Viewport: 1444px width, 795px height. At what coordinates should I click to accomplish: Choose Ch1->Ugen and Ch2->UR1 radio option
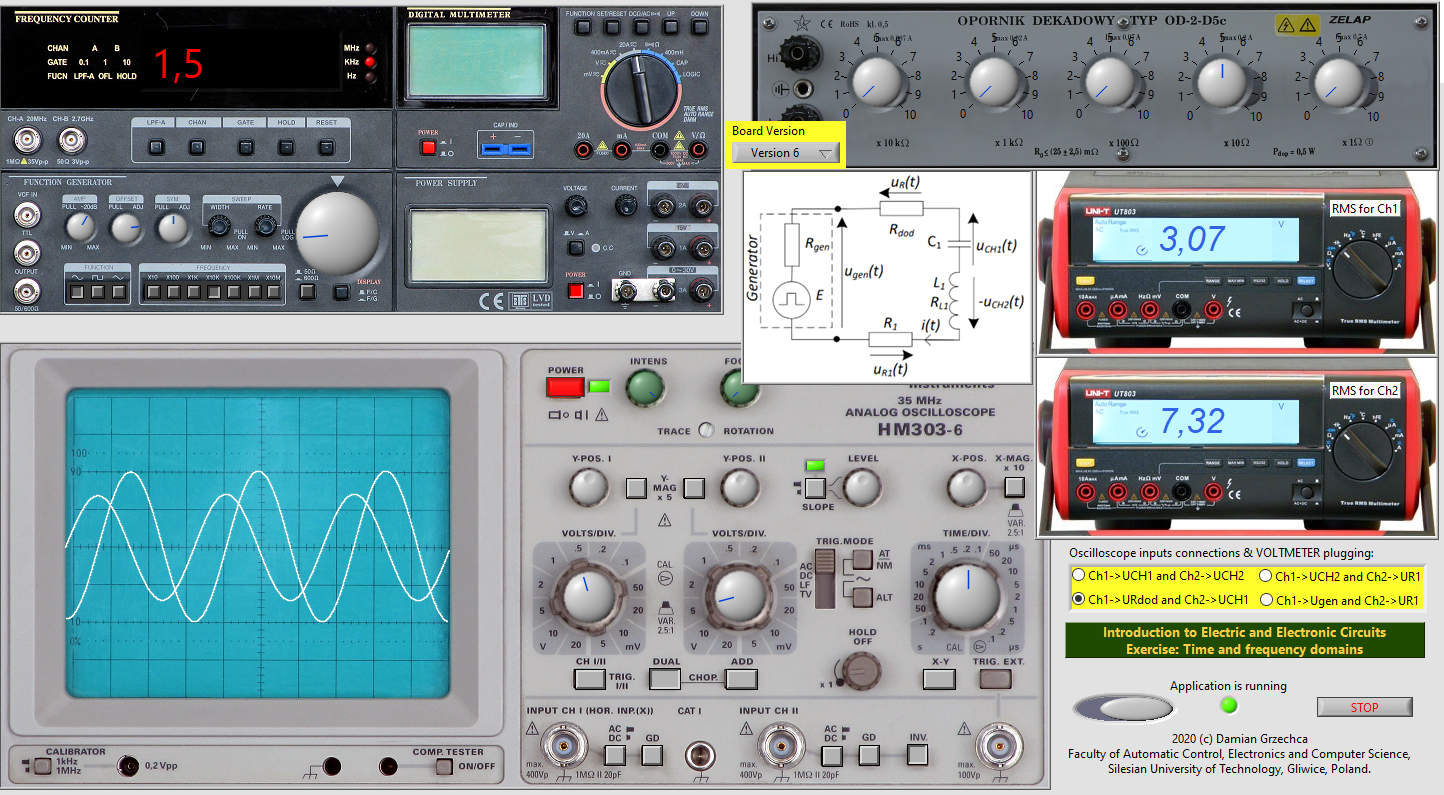click(x=1265, y=600)
